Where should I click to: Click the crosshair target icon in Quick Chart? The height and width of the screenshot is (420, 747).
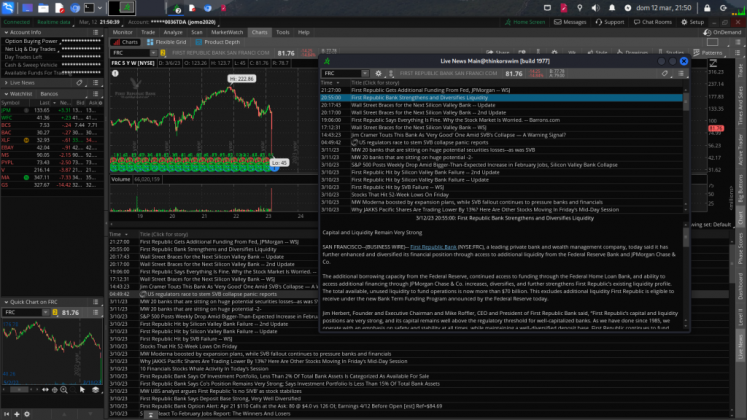[x=54, y=390]
